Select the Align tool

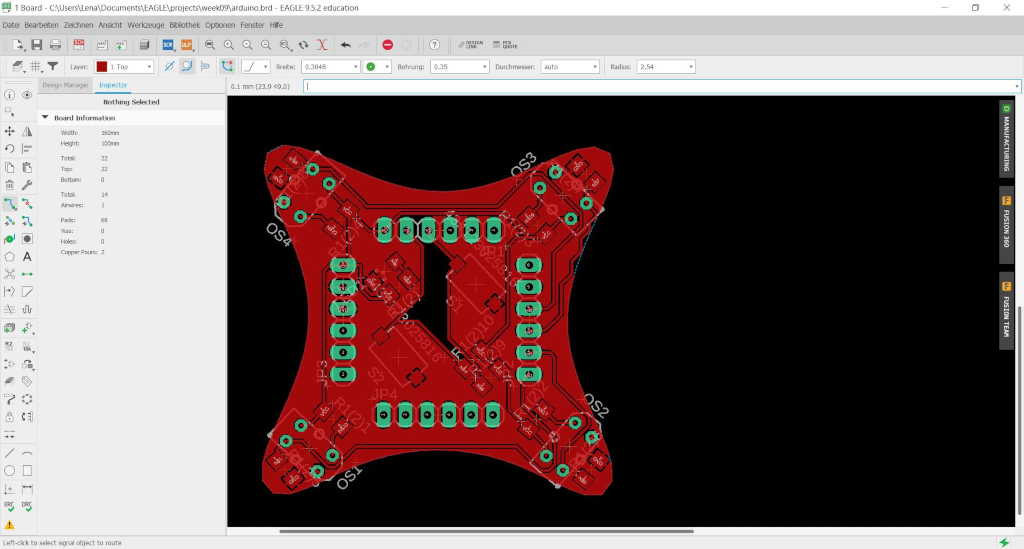[x=27, y=149]
